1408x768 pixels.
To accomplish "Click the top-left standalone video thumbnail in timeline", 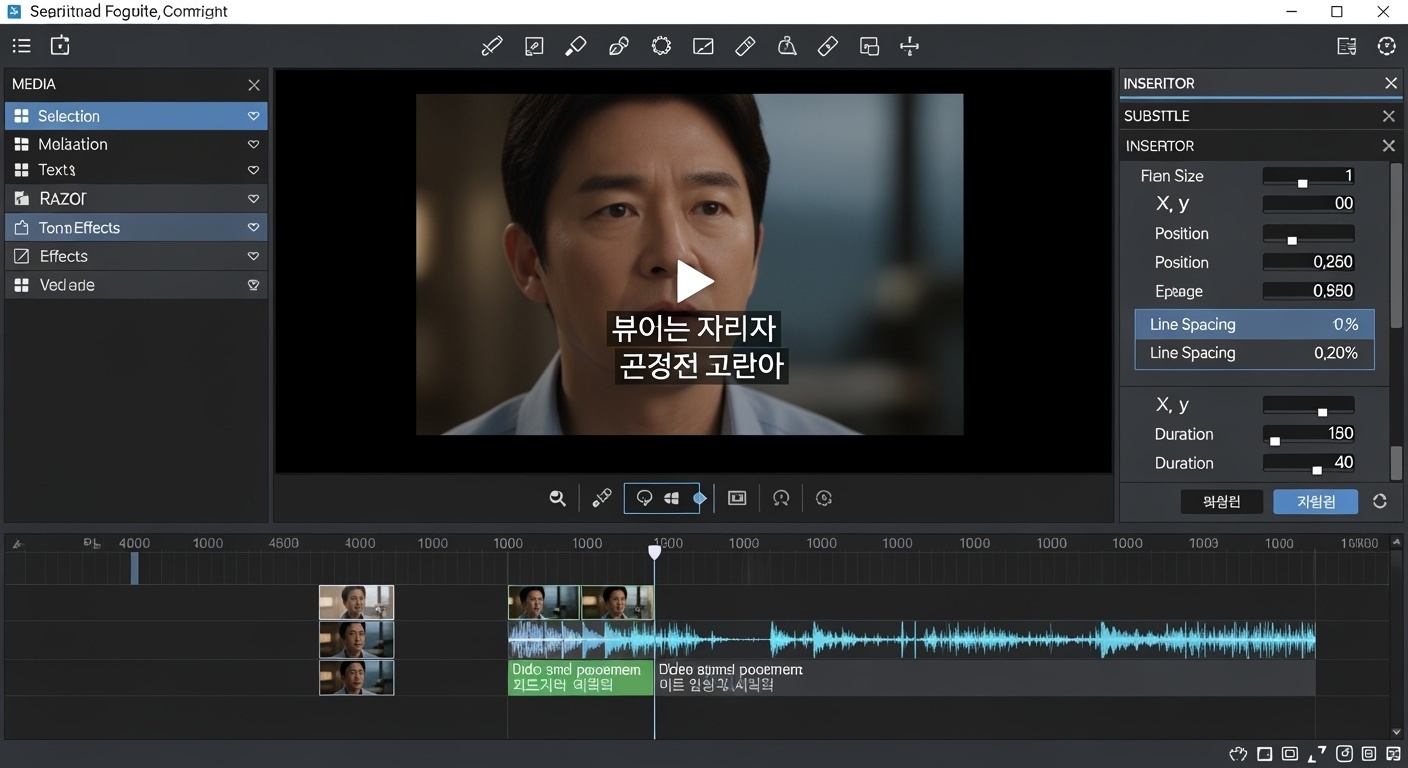I will (x=356, y=602).
